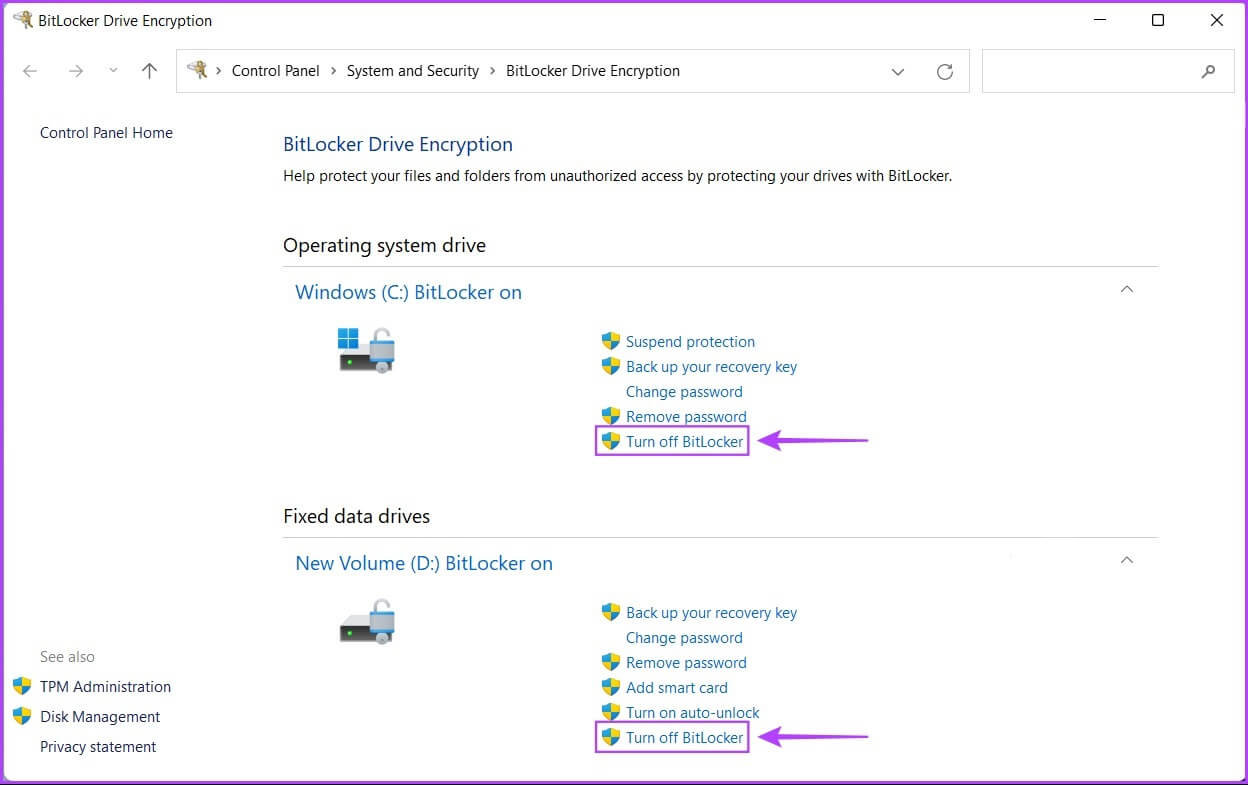Click shield icon beside D: Remove password

611,662
